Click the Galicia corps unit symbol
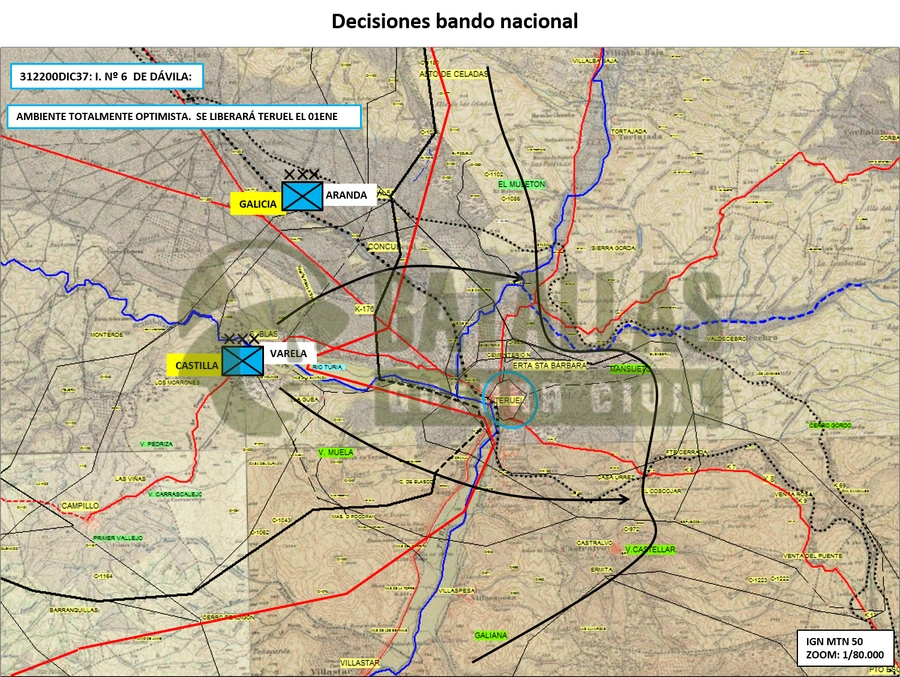The width and height of the screenshot is (900, 677). (302, 196)
